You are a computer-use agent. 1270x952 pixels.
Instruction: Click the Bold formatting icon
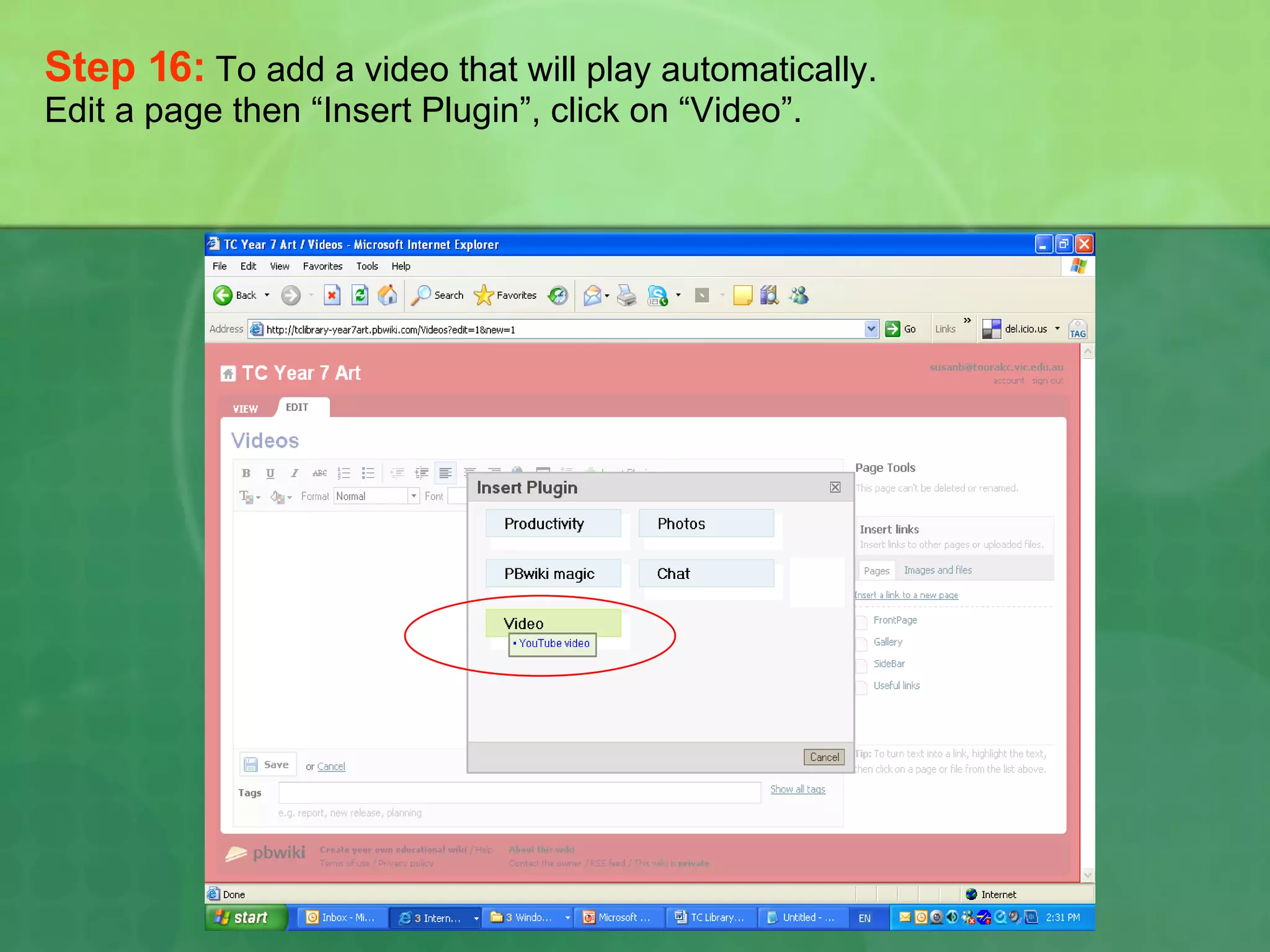(x=246, y=474)
